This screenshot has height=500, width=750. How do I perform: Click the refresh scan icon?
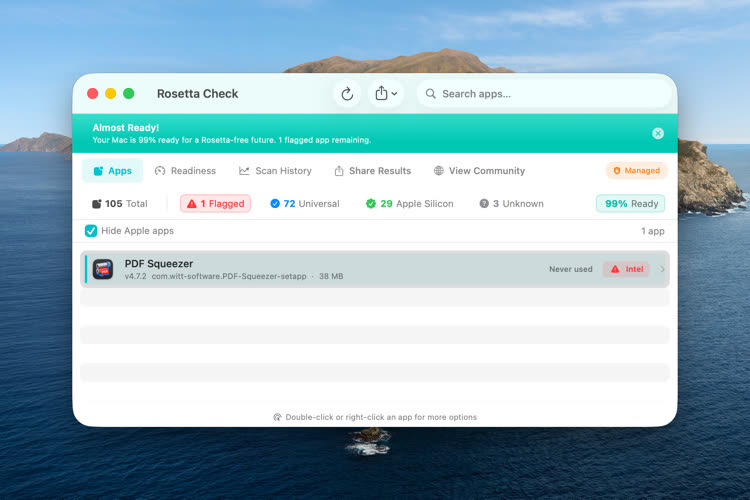[347, 94]
